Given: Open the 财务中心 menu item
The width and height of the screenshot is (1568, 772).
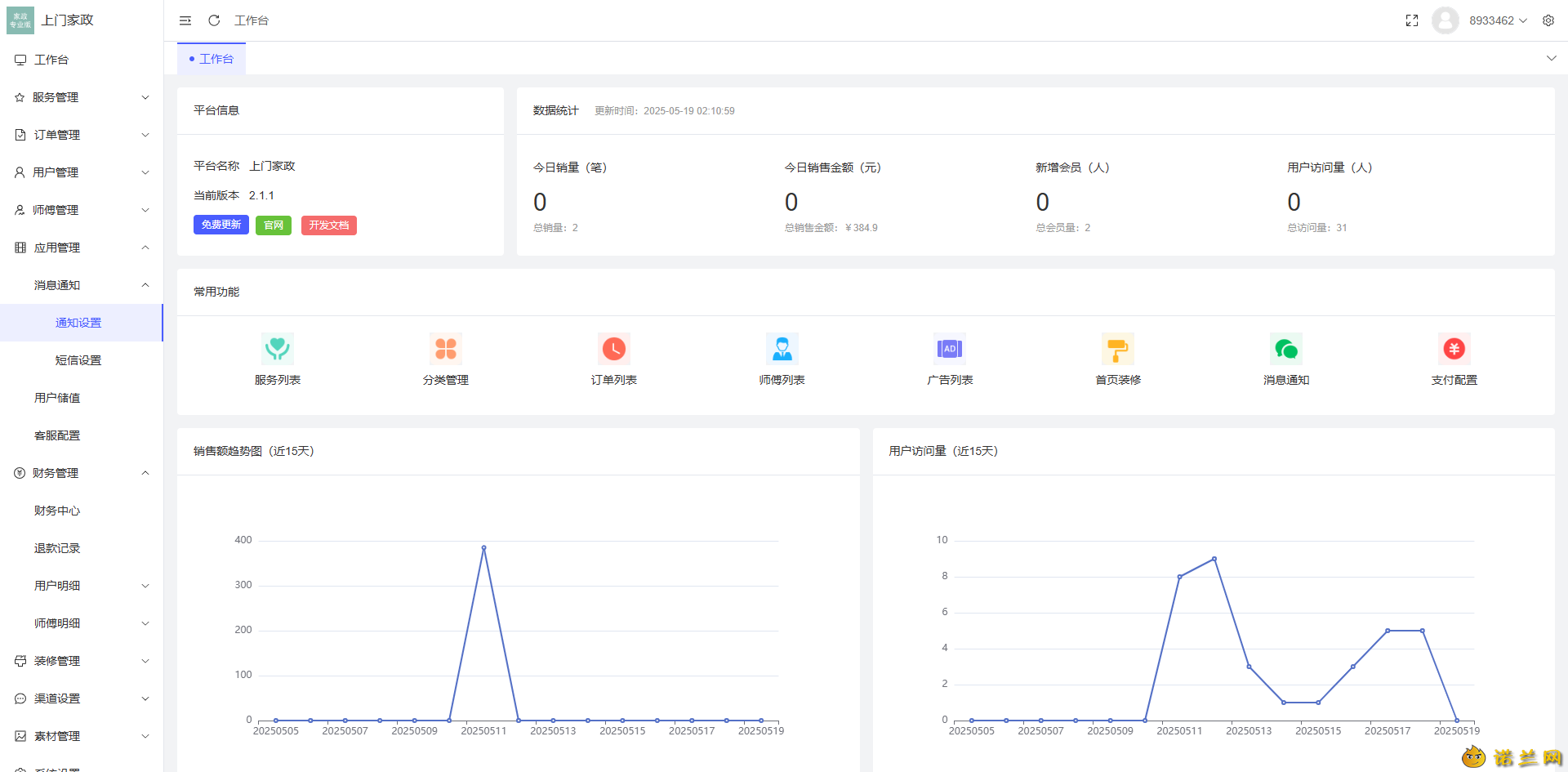Looking at the screenshot, I should [82, 511].
